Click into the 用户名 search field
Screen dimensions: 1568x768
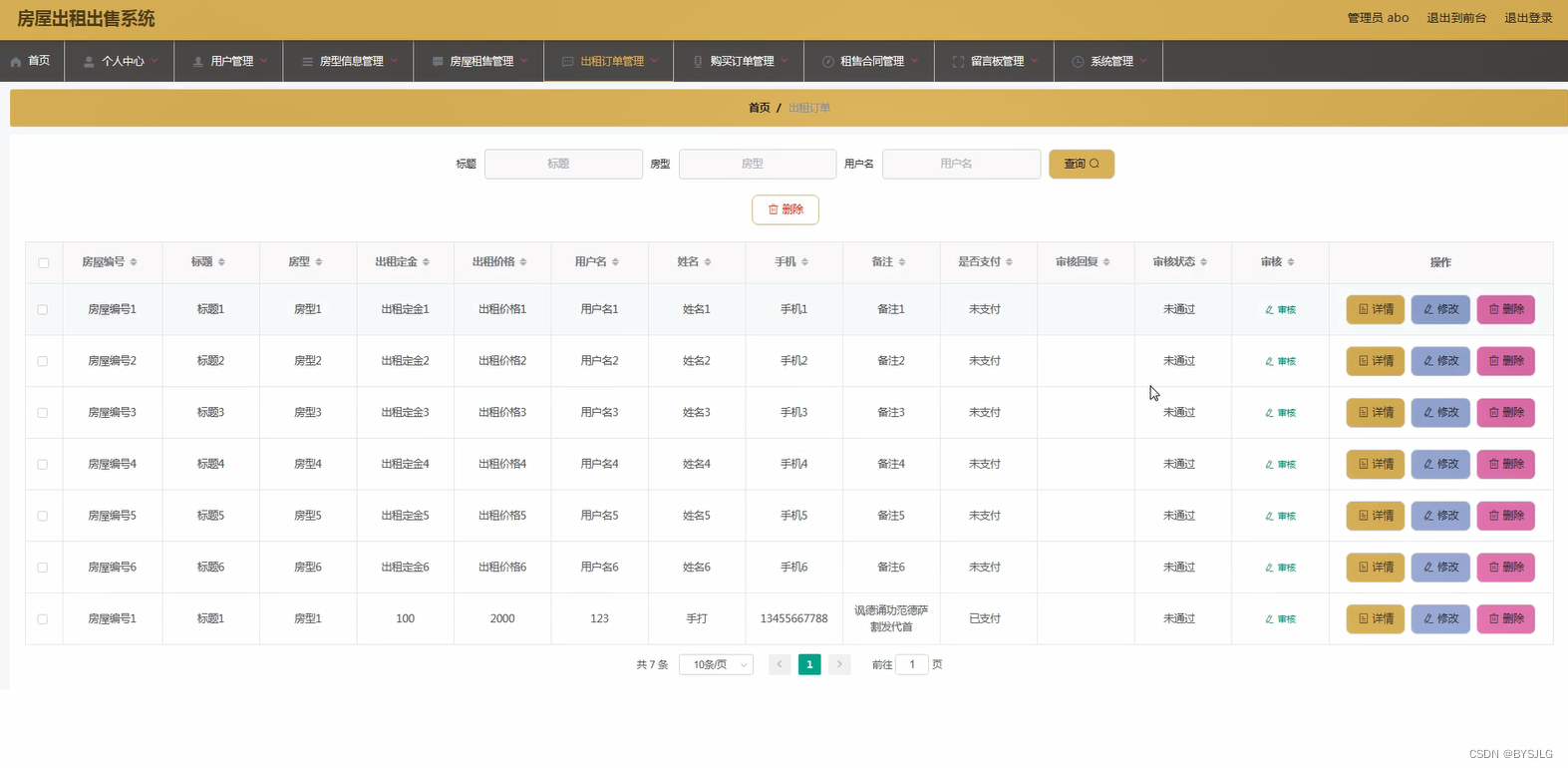click(962, 164)
